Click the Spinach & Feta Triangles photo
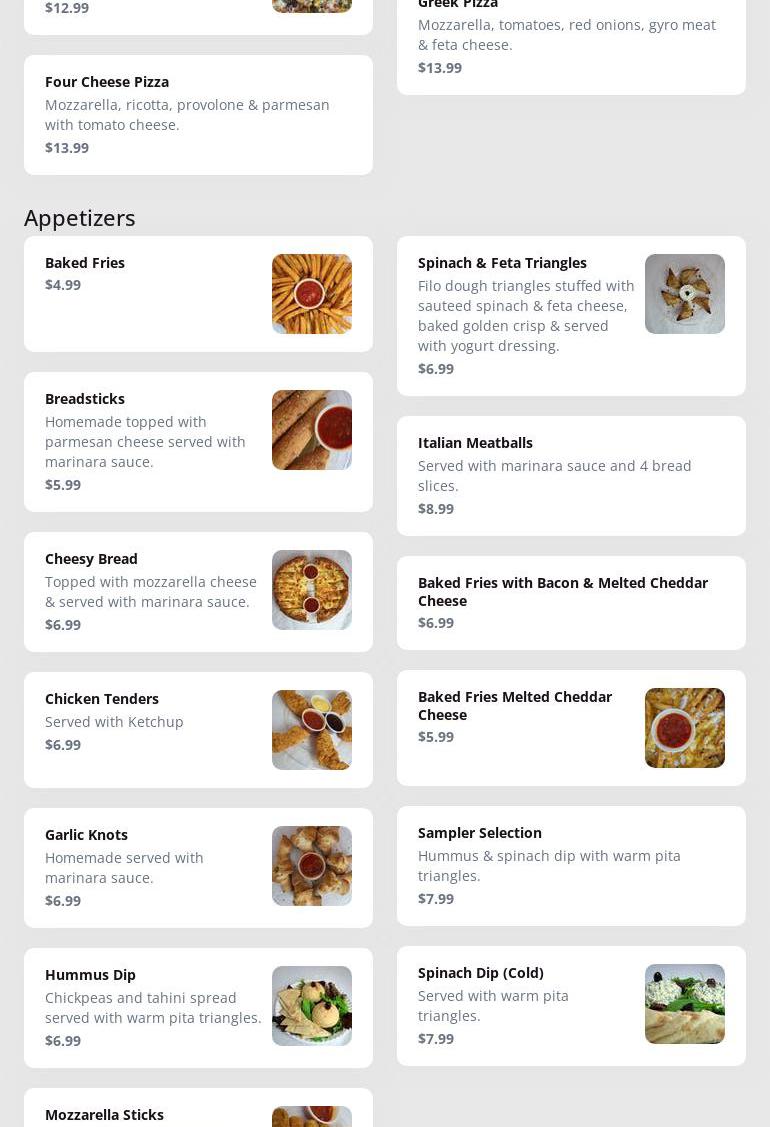770x1127 pixels. (x=684, y=294)
